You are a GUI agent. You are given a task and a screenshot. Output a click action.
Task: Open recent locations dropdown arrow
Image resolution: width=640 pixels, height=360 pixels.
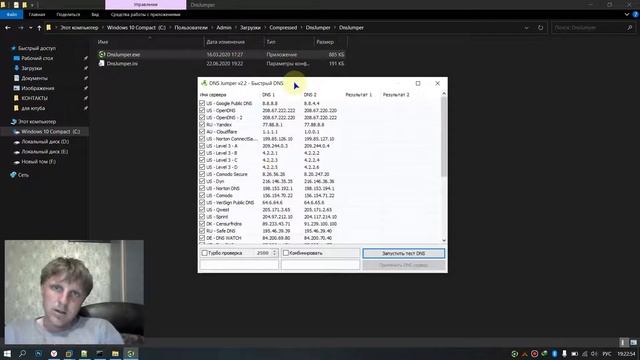click(x=31, y=28)
